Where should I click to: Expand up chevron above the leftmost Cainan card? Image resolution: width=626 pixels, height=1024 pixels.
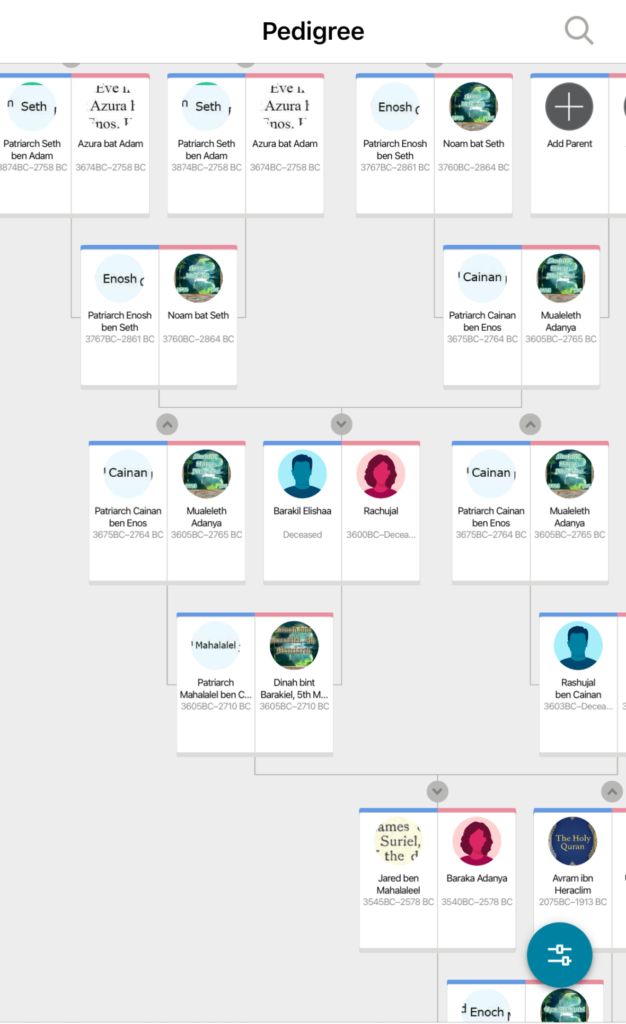click(167, 424)
